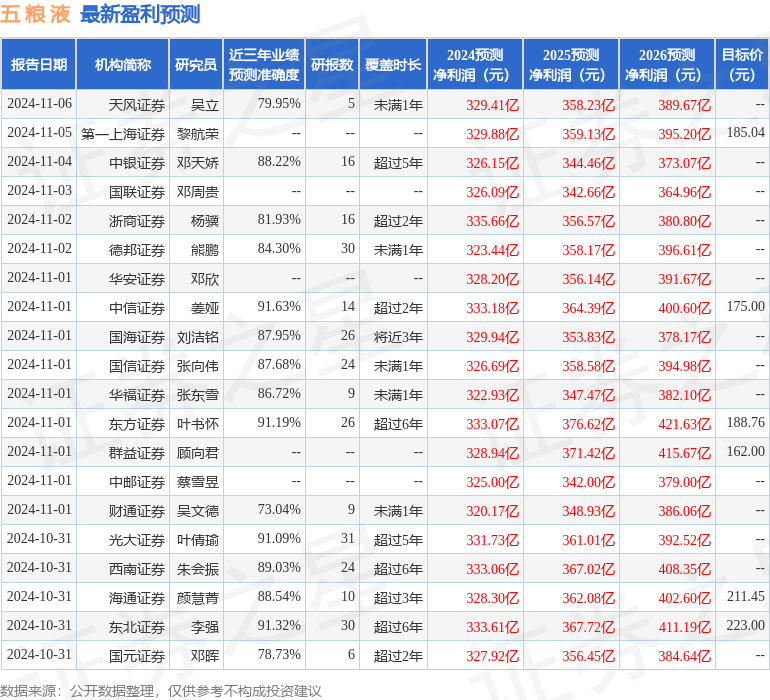Click analyst name 颜慧菁

click(198, 598)
